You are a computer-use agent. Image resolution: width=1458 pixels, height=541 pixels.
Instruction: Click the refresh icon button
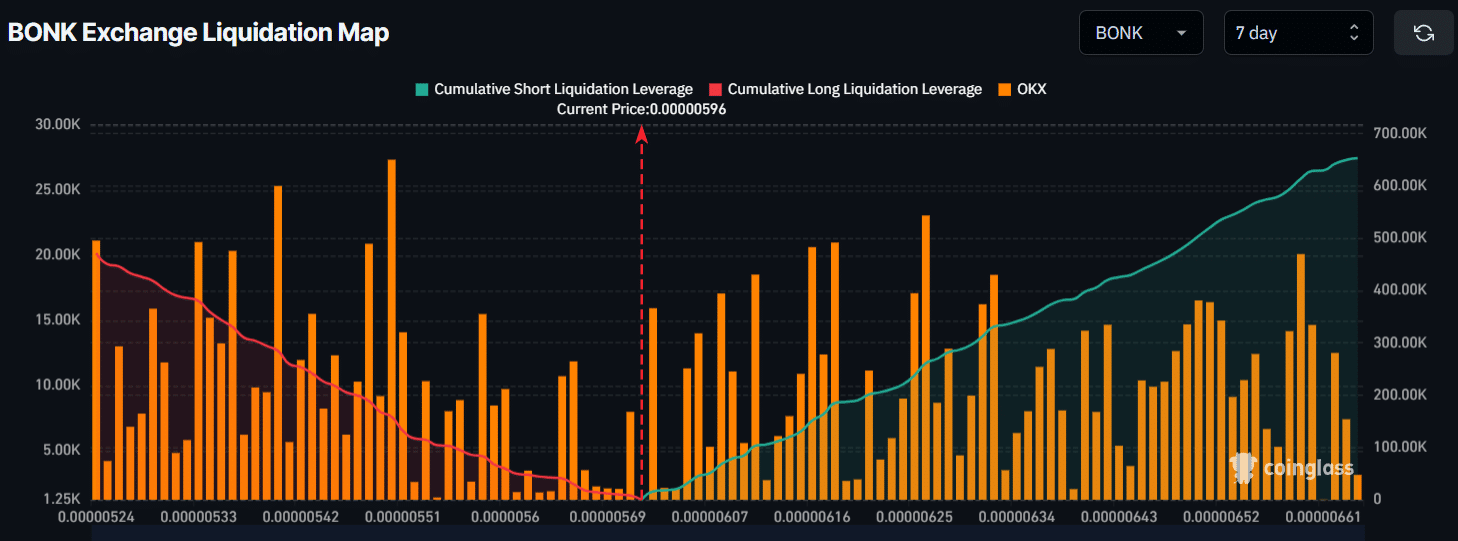[1423, 33]
